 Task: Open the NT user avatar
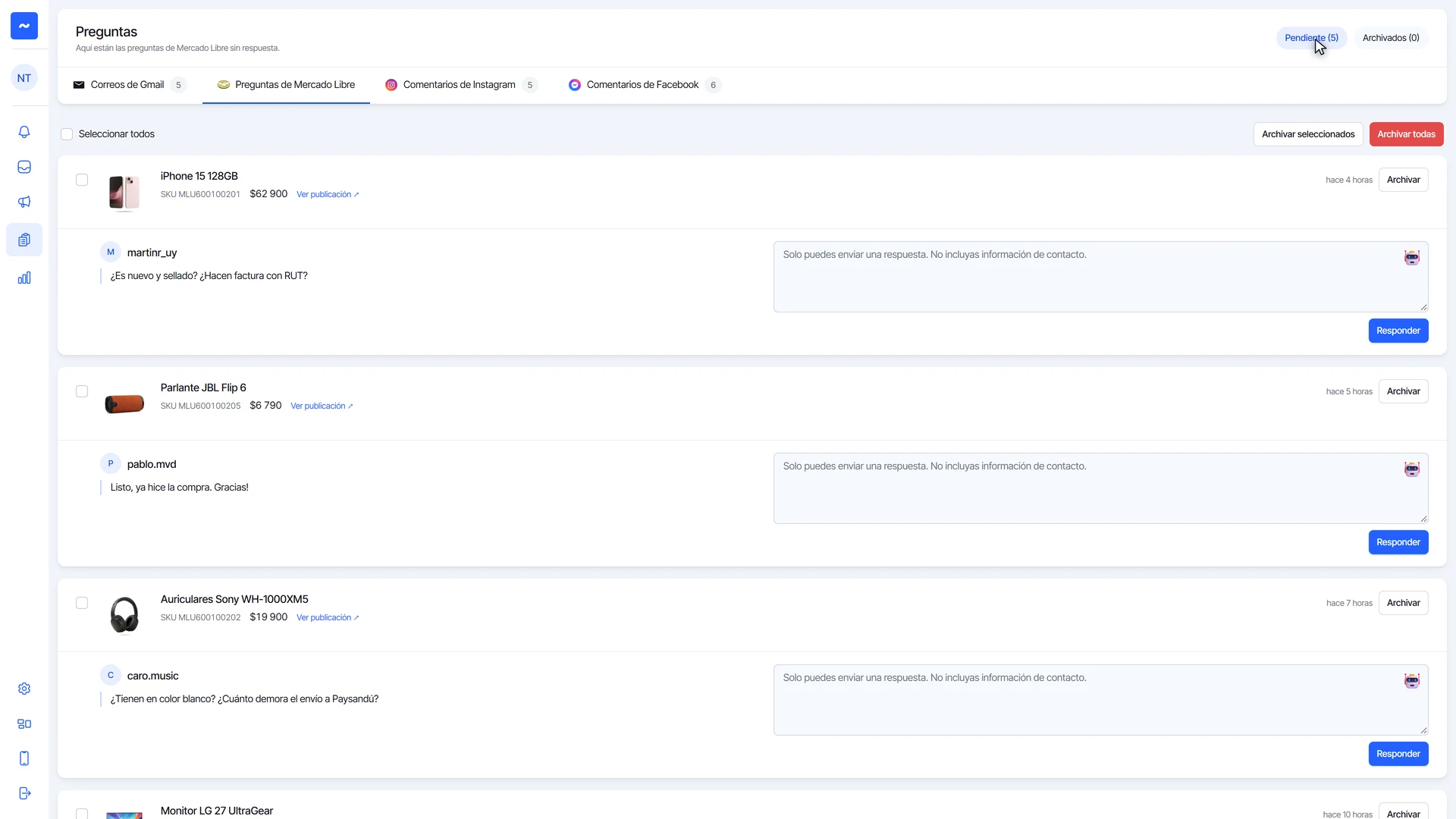tap(24, 78)
